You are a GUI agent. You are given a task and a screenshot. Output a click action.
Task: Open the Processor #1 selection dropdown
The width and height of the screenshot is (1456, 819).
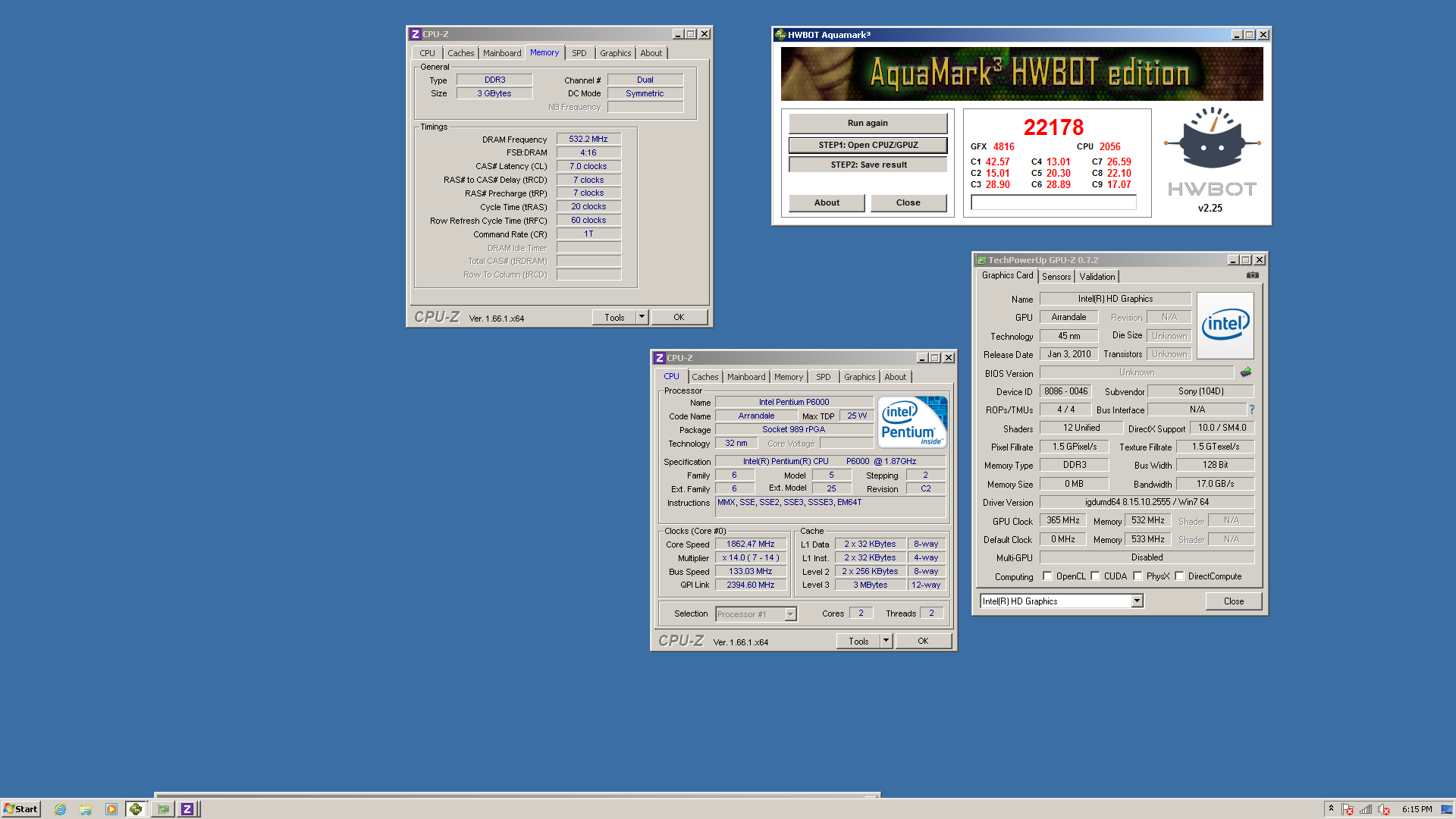coord(790,614)
